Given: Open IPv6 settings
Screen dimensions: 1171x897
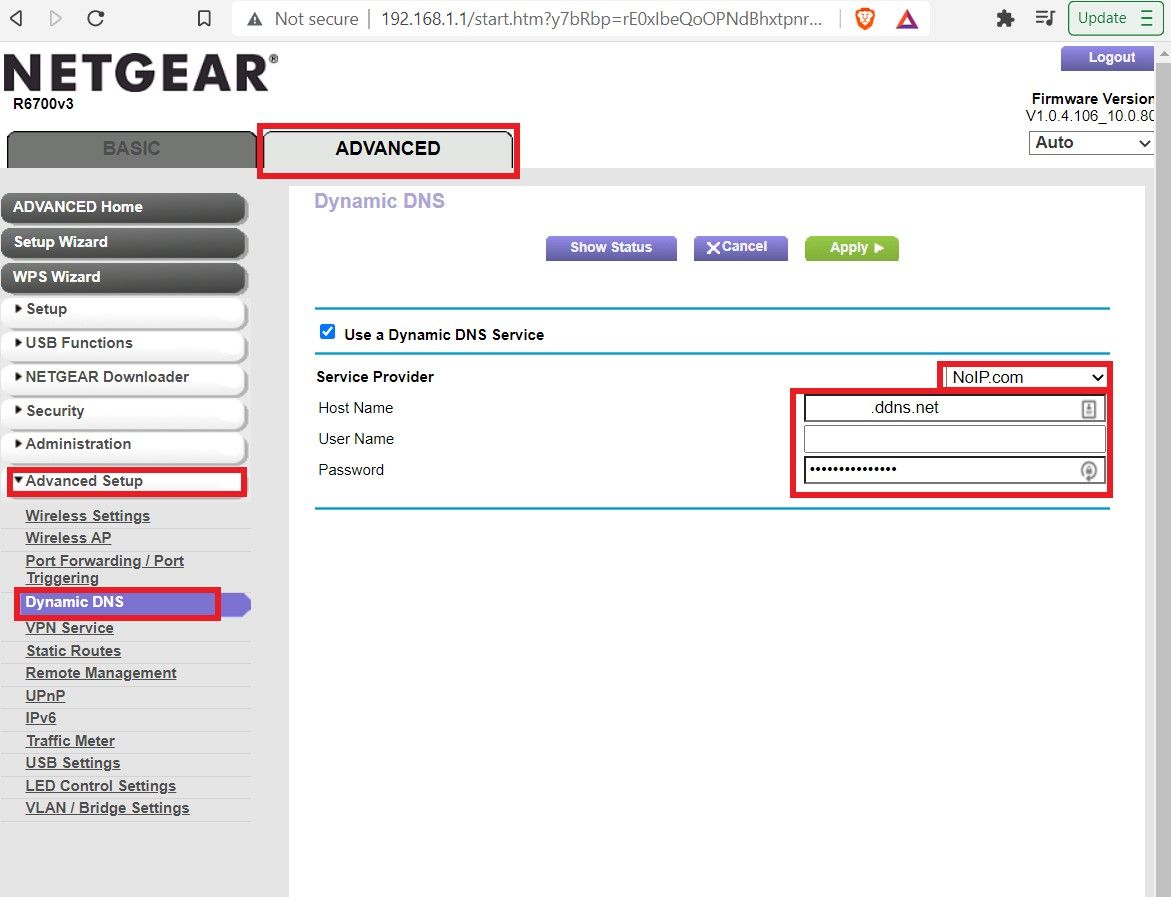Looking at the screenshot, I should coord(40,718).
